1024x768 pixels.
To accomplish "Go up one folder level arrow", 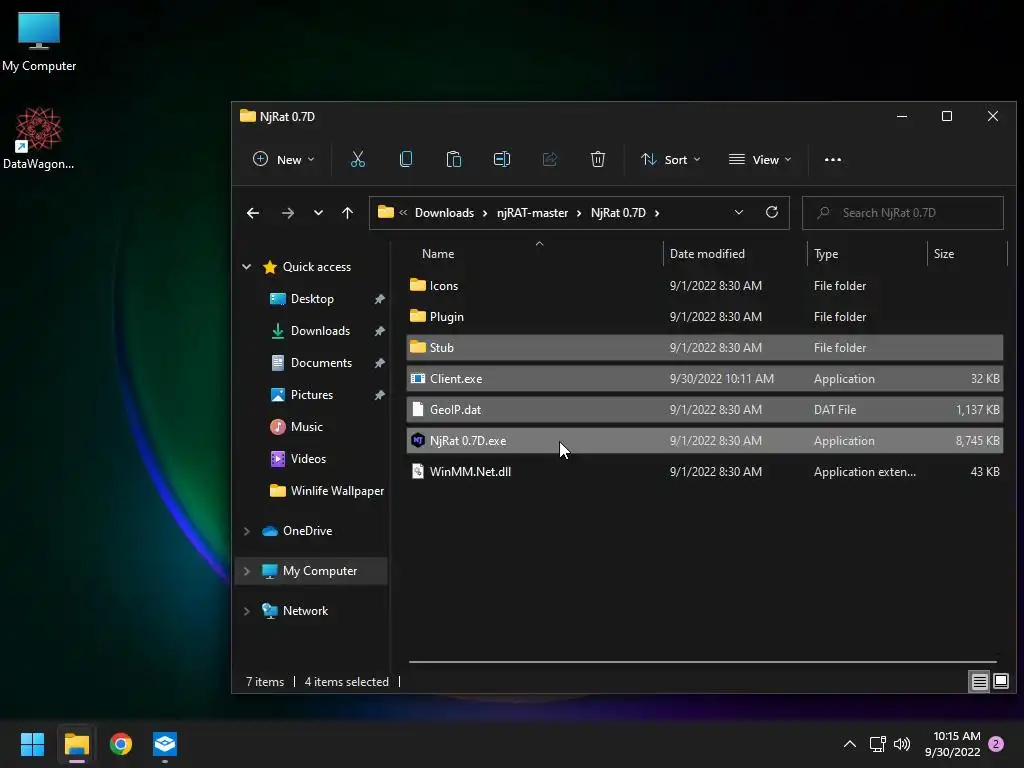I will tap(347, 213).
